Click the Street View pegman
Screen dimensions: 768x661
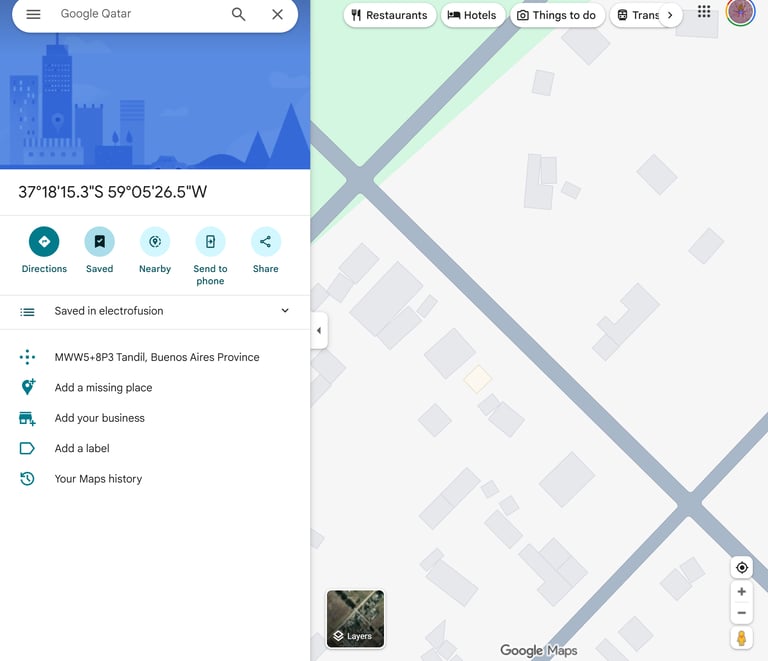click(742, 638)
